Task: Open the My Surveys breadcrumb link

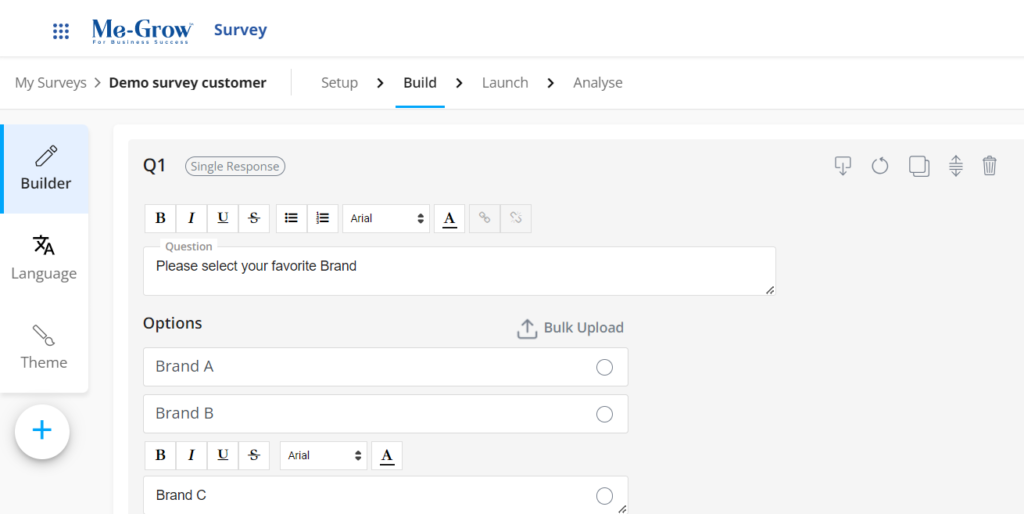Action: [x=50, y=83]
